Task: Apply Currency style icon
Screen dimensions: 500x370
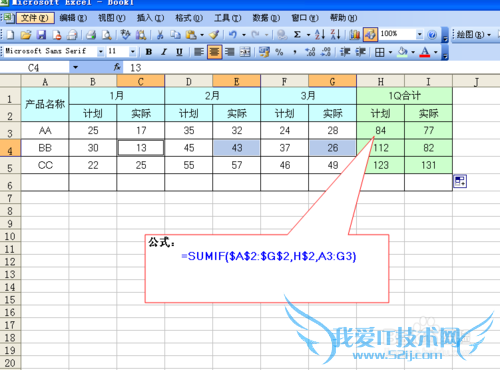Action: pos(264,52)
